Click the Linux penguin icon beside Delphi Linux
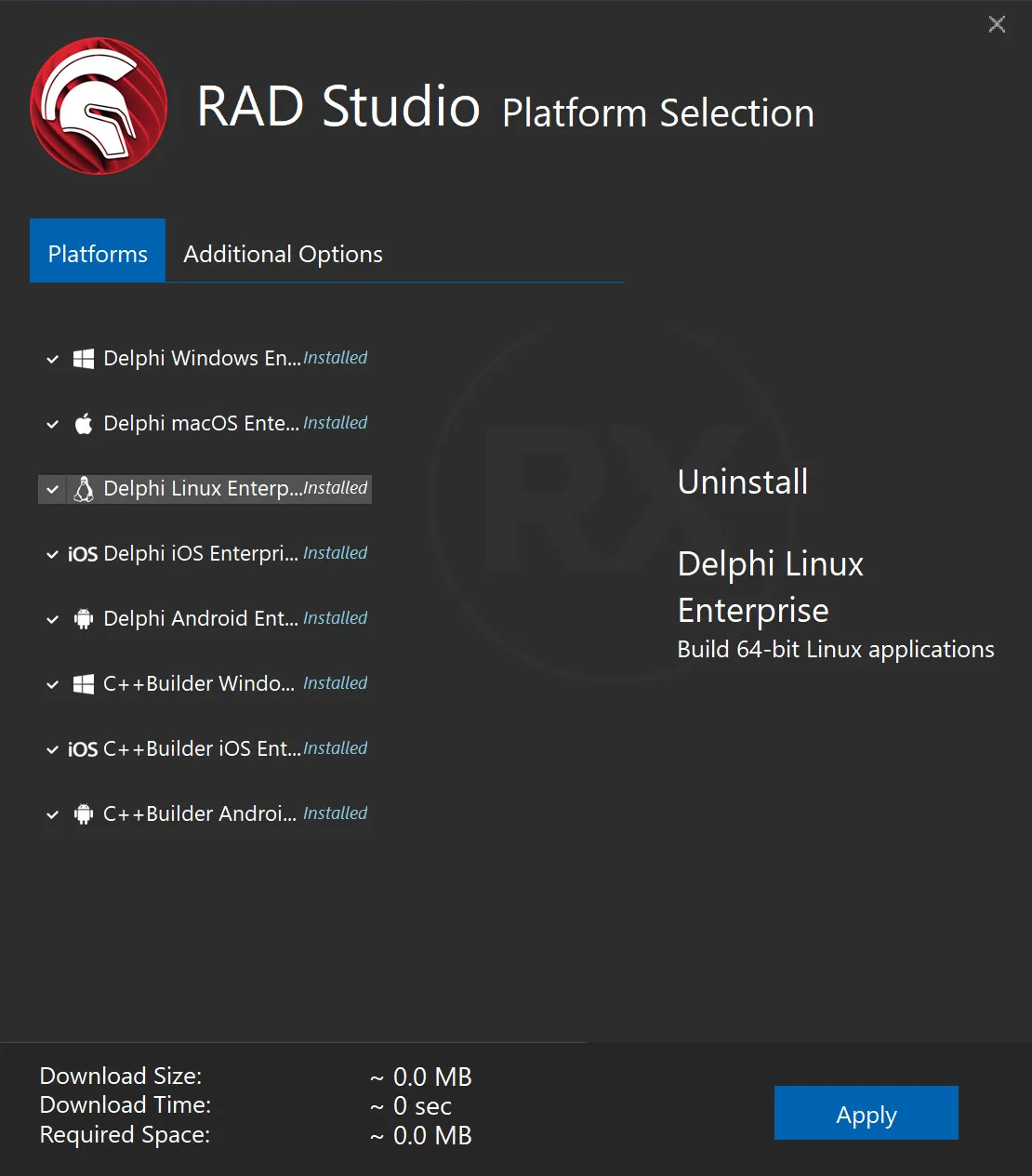 tap(84, 489)
